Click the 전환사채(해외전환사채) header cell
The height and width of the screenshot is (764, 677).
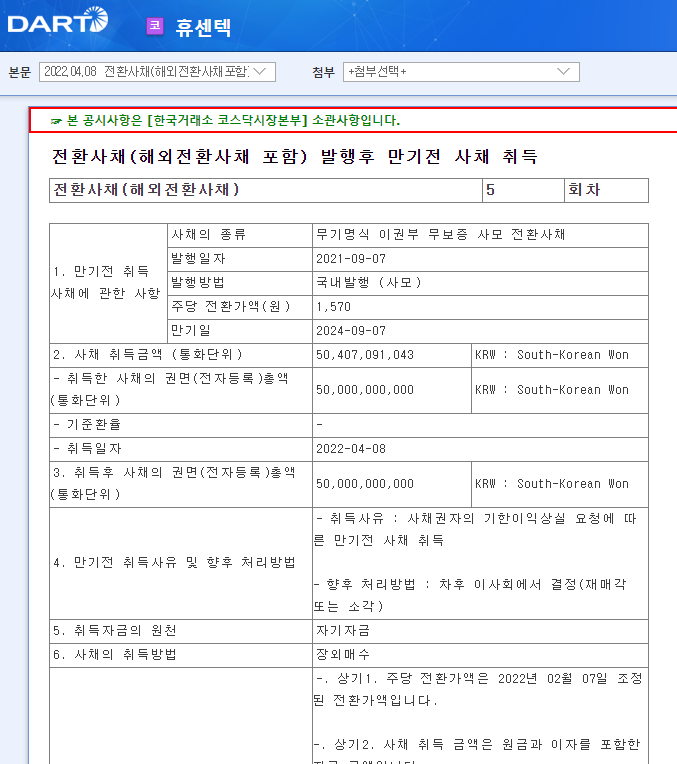[x=266, y=190]
